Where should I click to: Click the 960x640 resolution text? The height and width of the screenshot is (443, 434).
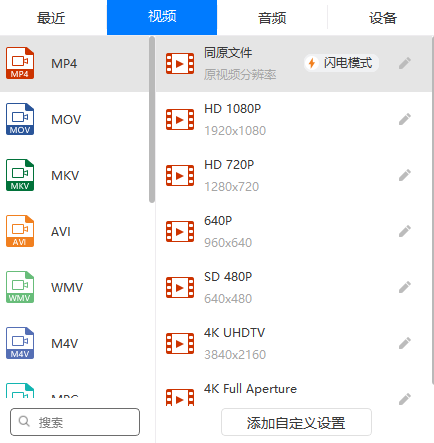coord(228,243)
